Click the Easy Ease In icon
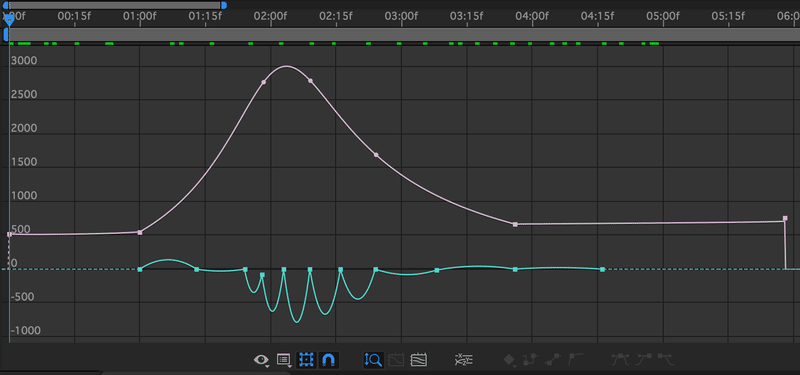 point(643,359)
